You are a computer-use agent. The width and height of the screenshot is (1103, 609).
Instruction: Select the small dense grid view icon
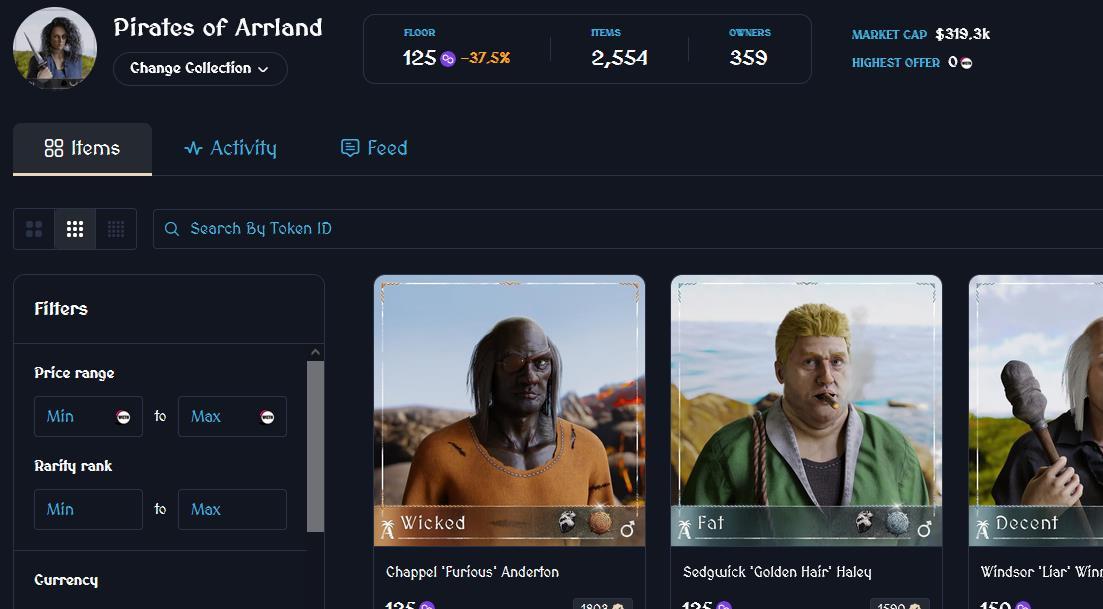(x=116, y=229)
